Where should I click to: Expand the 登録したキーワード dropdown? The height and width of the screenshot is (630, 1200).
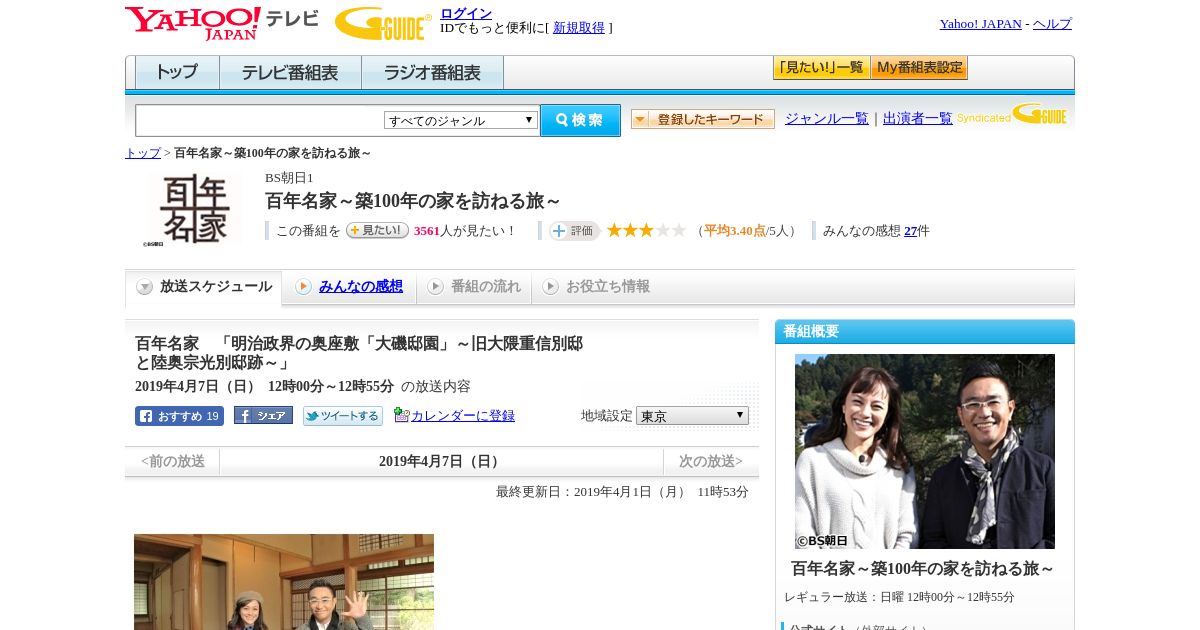pyautogui.click(x=703, y=119)
